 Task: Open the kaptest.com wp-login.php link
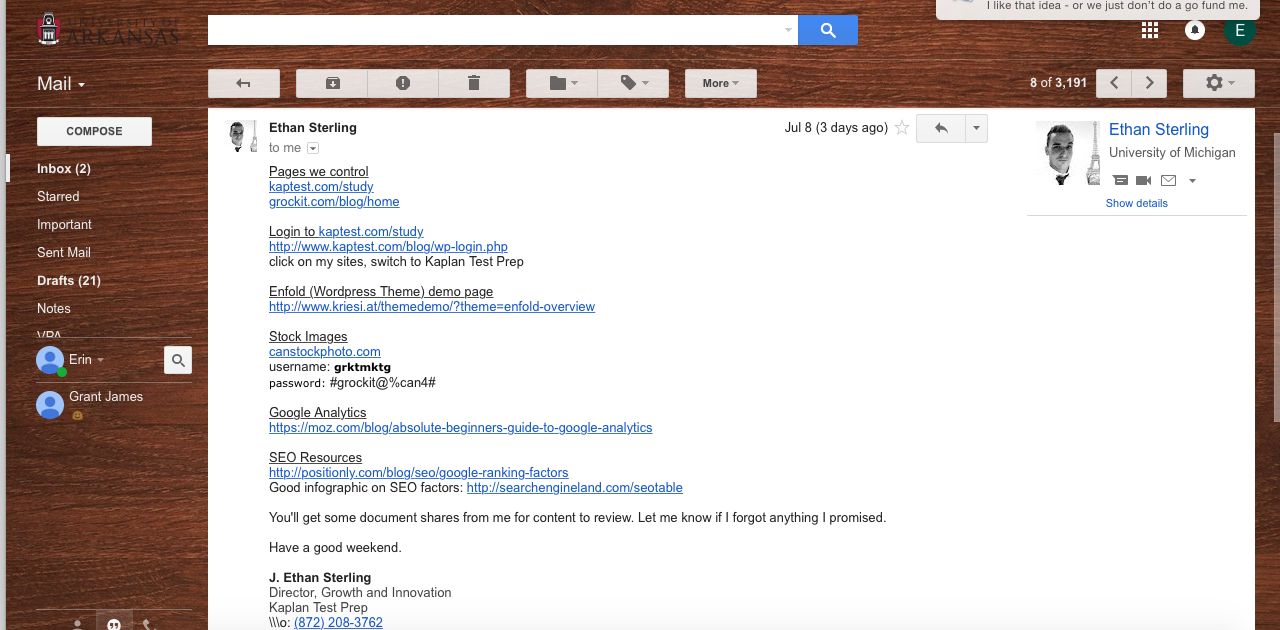tap(388, 247)
